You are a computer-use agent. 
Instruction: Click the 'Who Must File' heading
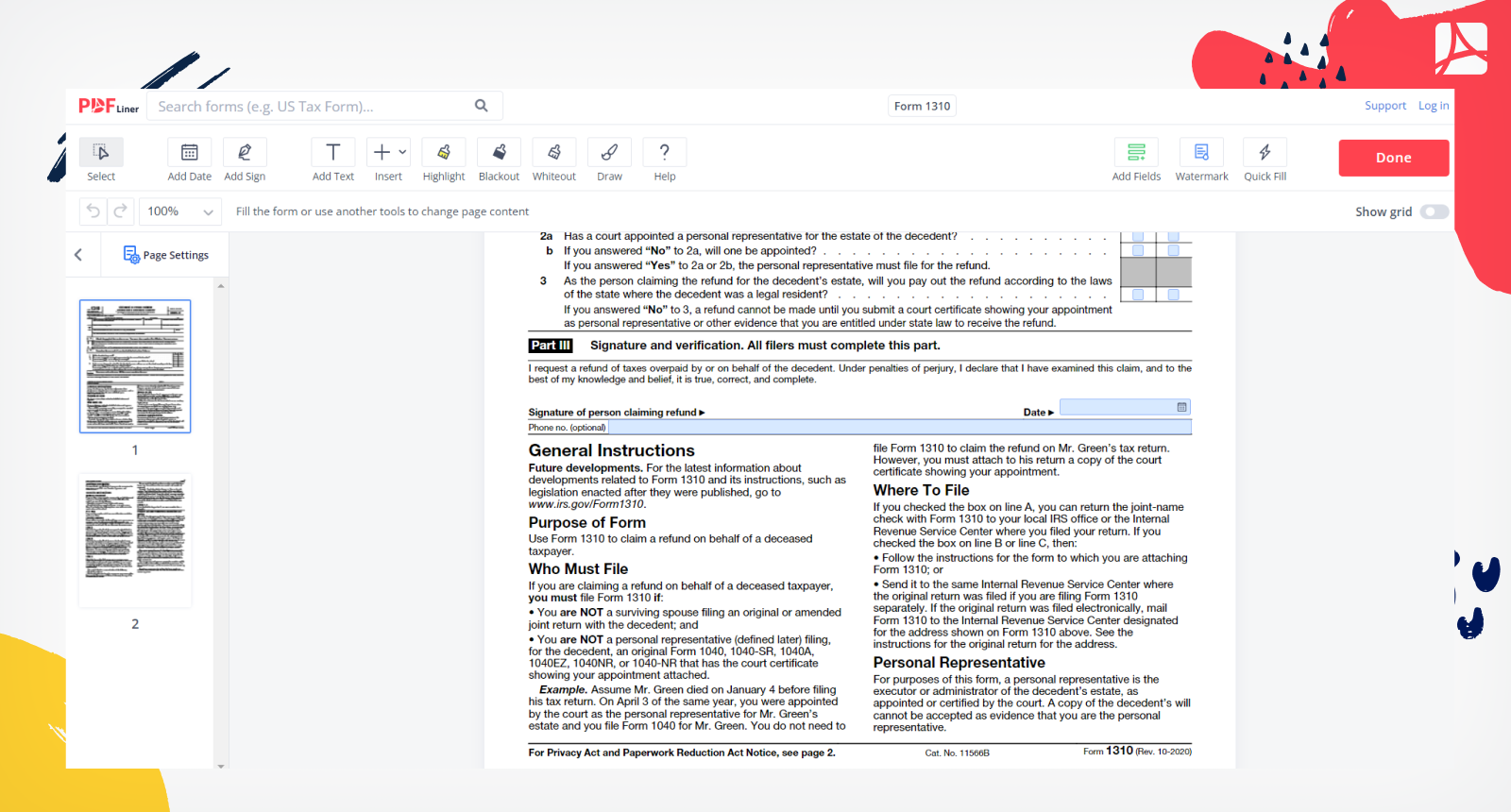click(578, 569)
